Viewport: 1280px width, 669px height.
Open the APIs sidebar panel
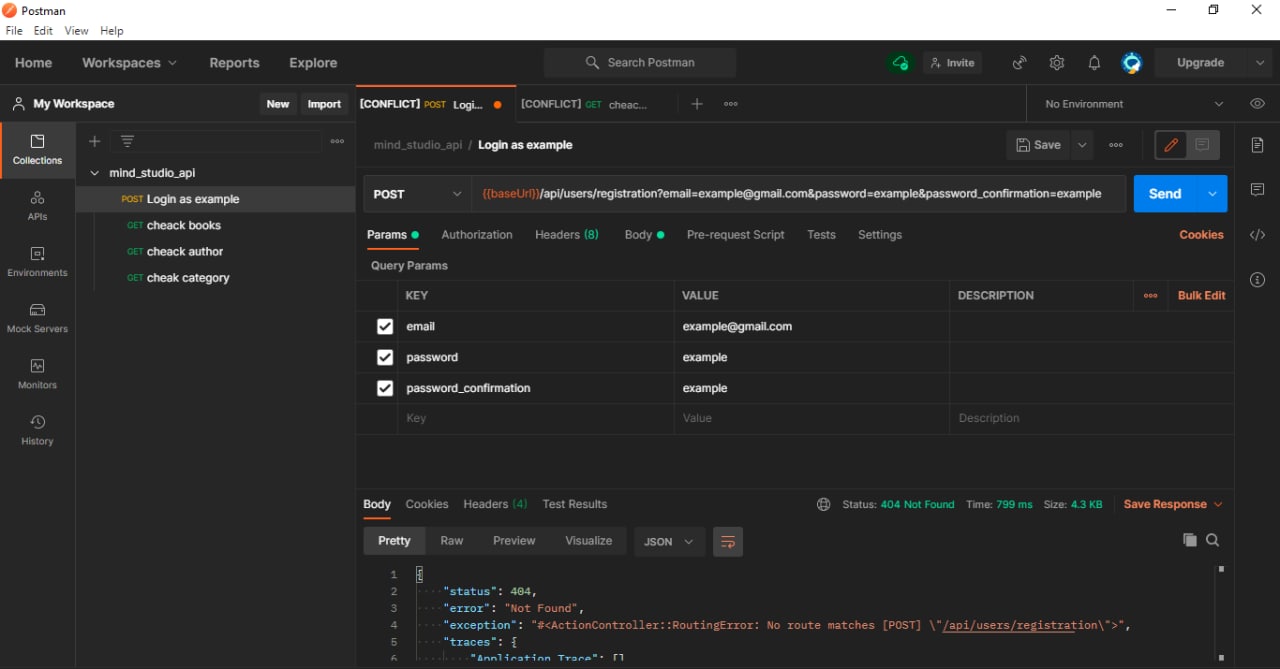[x=37, y=206]
